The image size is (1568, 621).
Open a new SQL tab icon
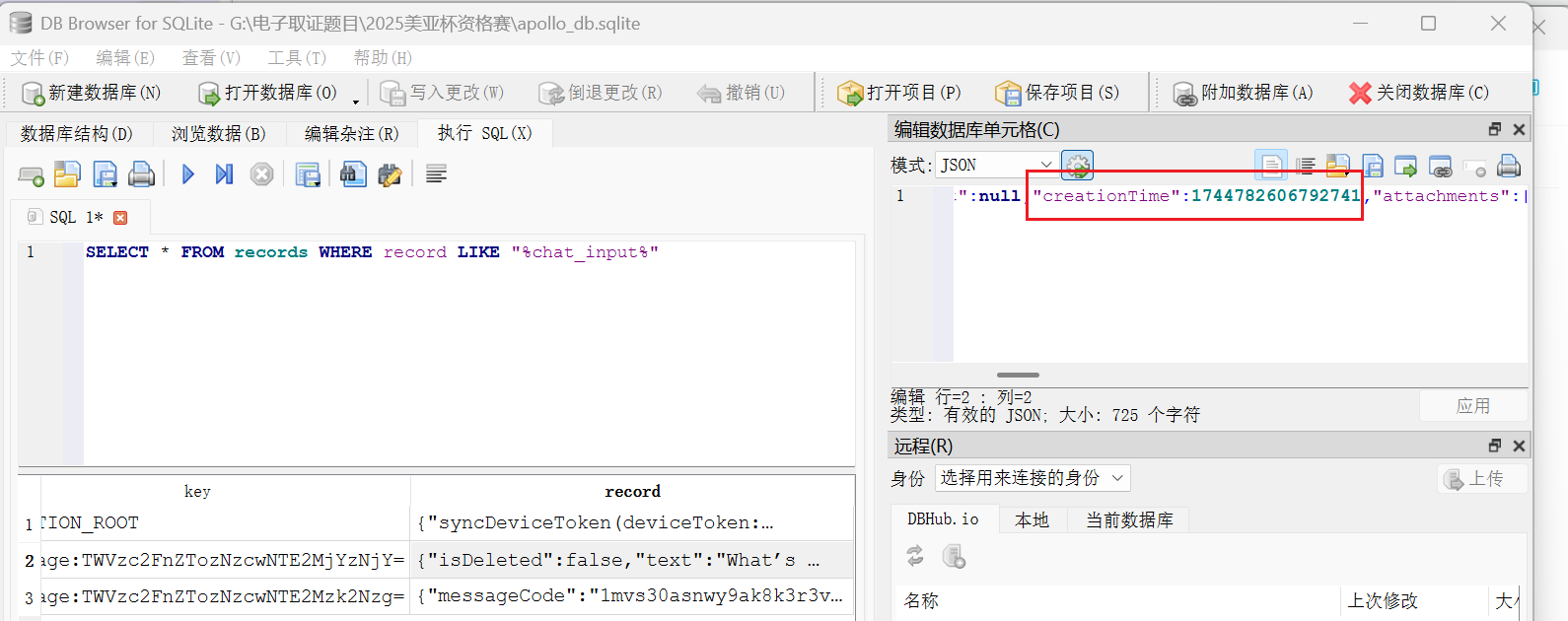click(x=31, y=175)
